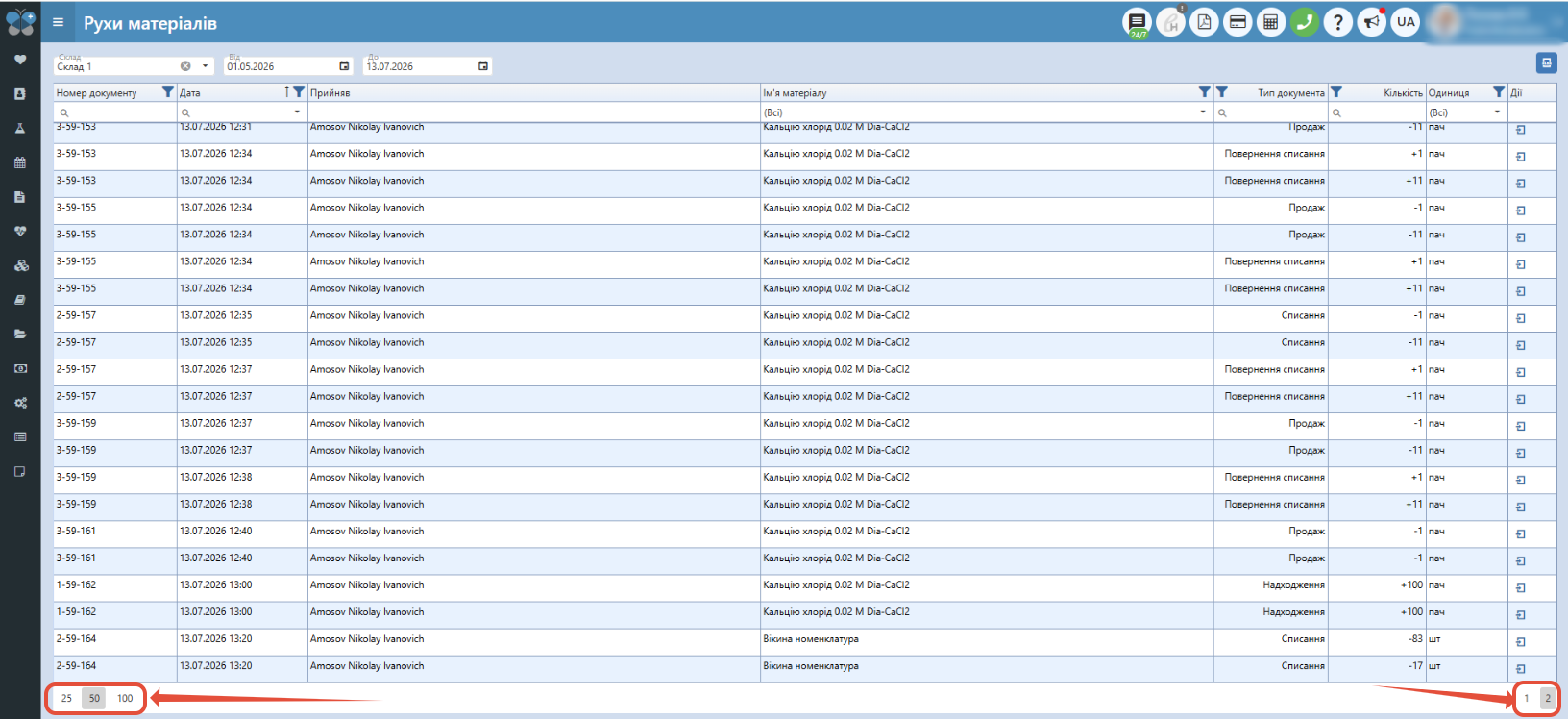1568x719 pixels.
Task: Clear the Склад 1 selection with the X
Action: point(185,66)
